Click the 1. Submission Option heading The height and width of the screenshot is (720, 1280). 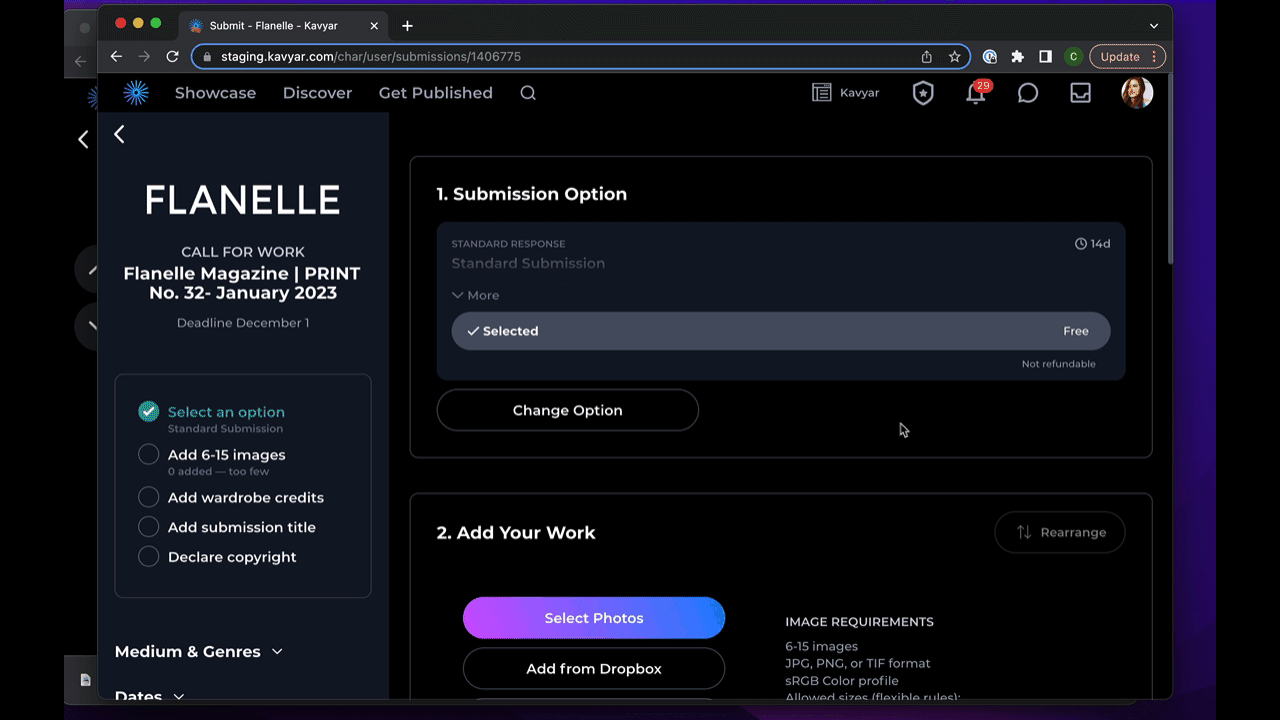(x=532, y=194)
